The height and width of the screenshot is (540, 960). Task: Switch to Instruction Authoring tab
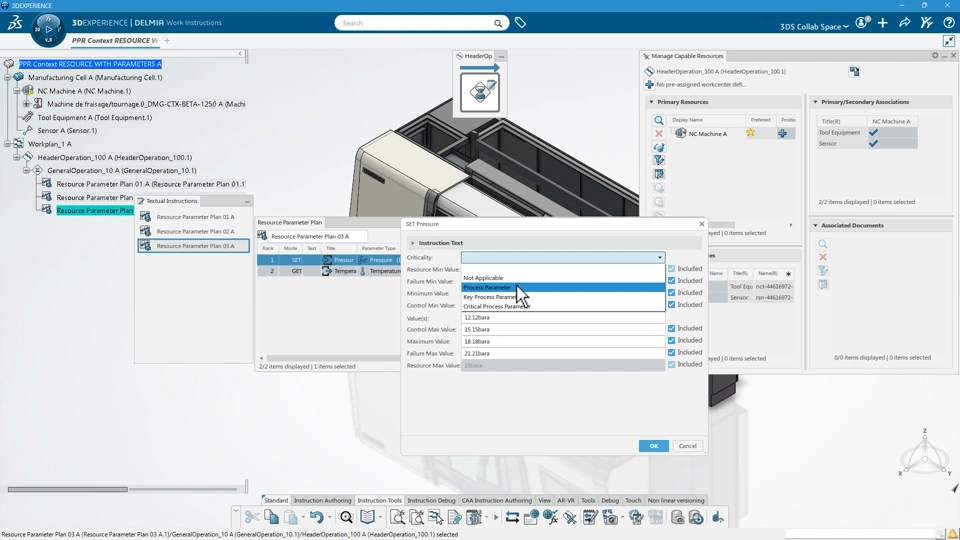point(323,500)
